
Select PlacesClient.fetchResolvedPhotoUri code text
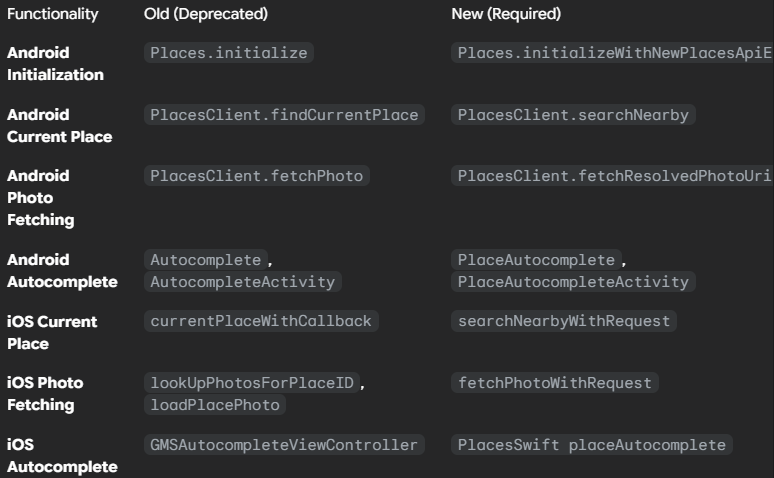(613, 176)
